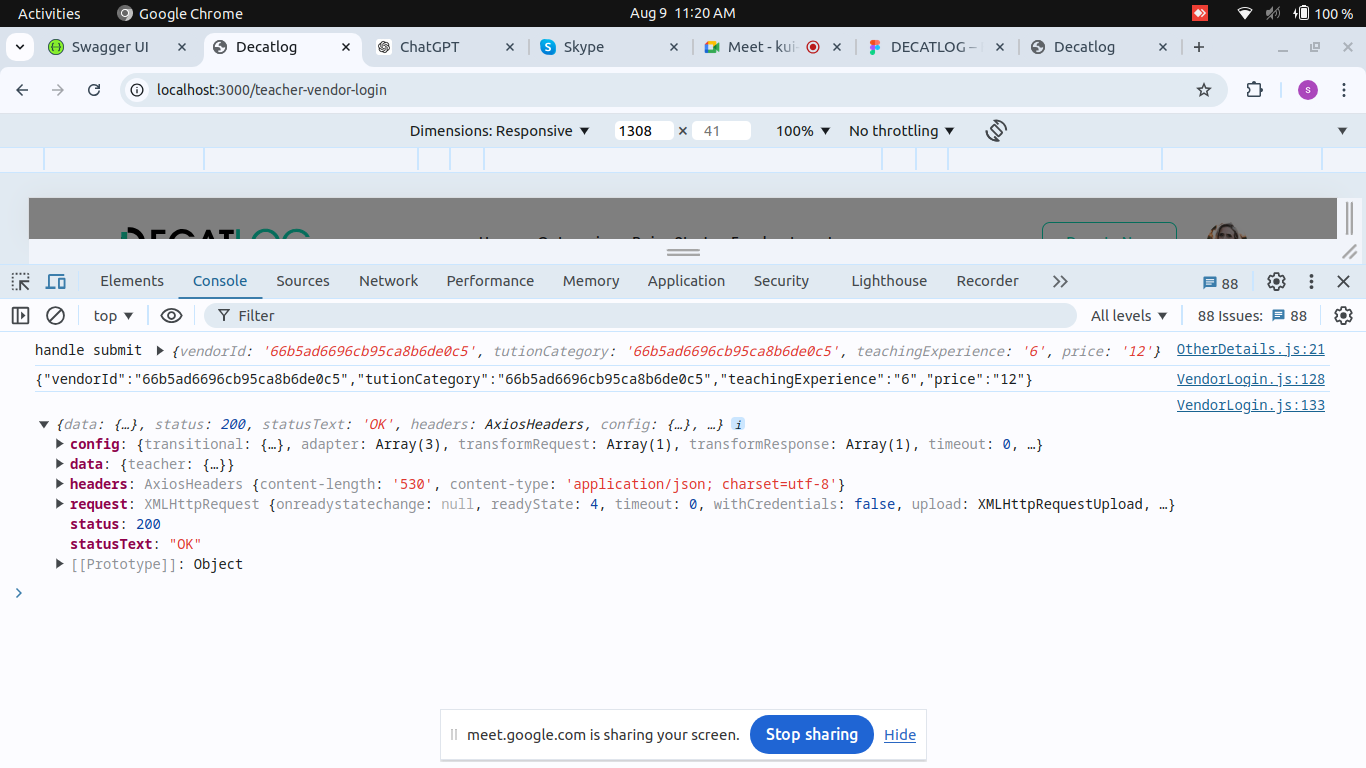Reload the page
Viewport: 1366px width, 768px height.
click(x=94, y=90)
